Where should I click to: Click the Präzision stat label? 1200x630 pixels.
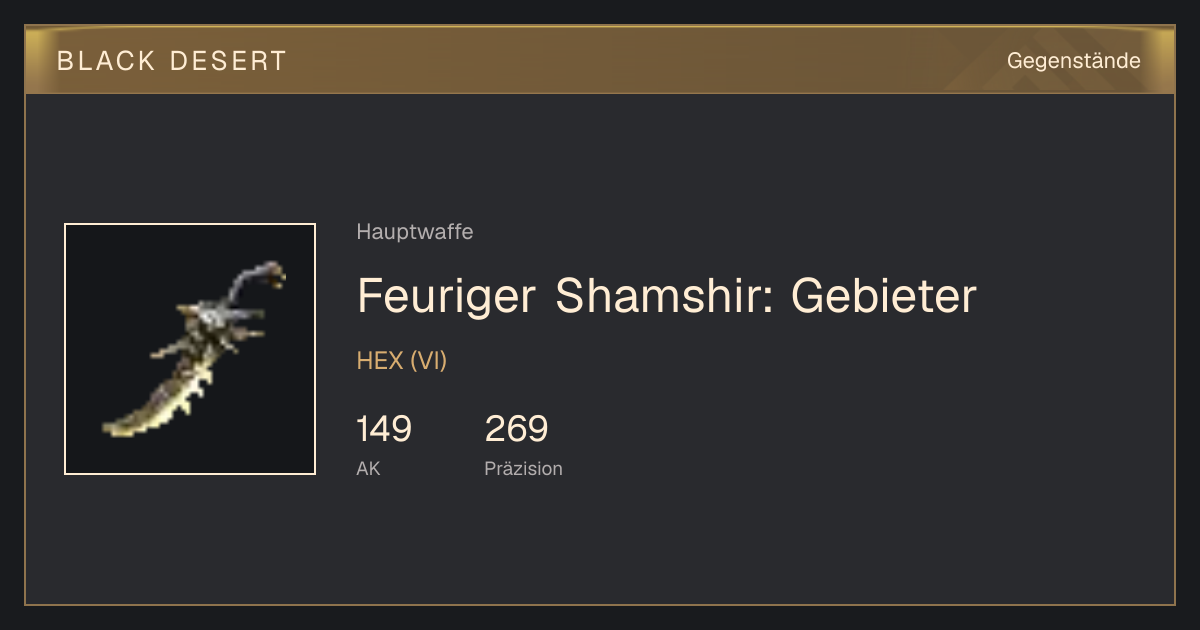point(523,468)
